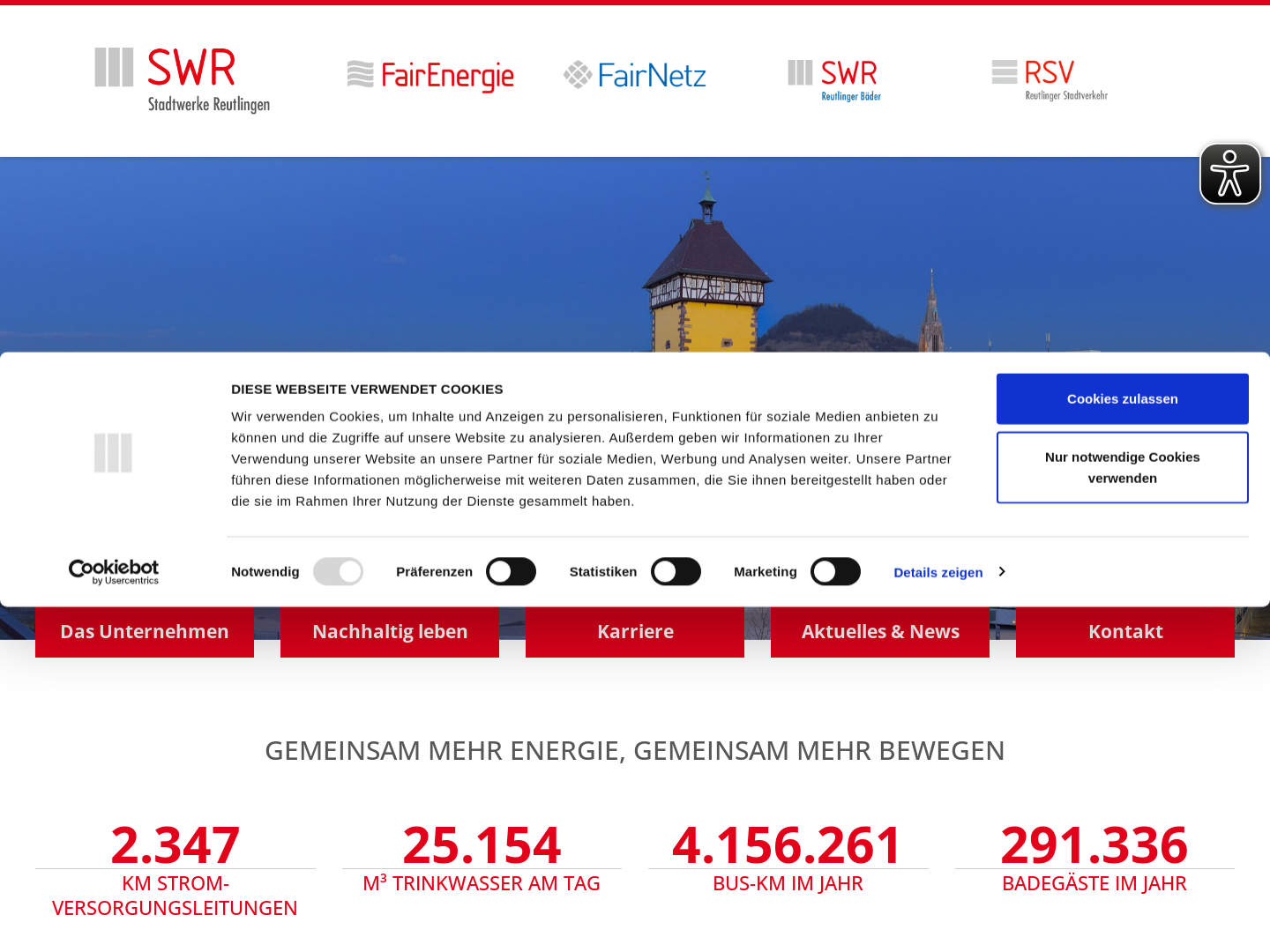
Task: Accept all with Cookies zulassen
Action: tap(1123, 398)
